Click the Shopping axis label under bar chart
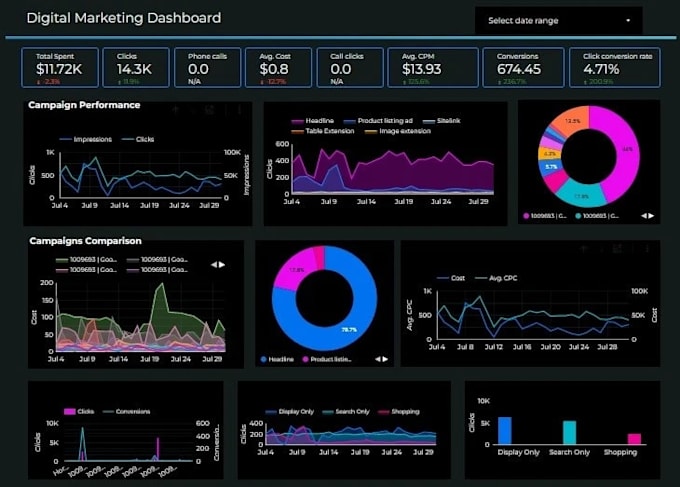680x487 pixels. [621, 452]
